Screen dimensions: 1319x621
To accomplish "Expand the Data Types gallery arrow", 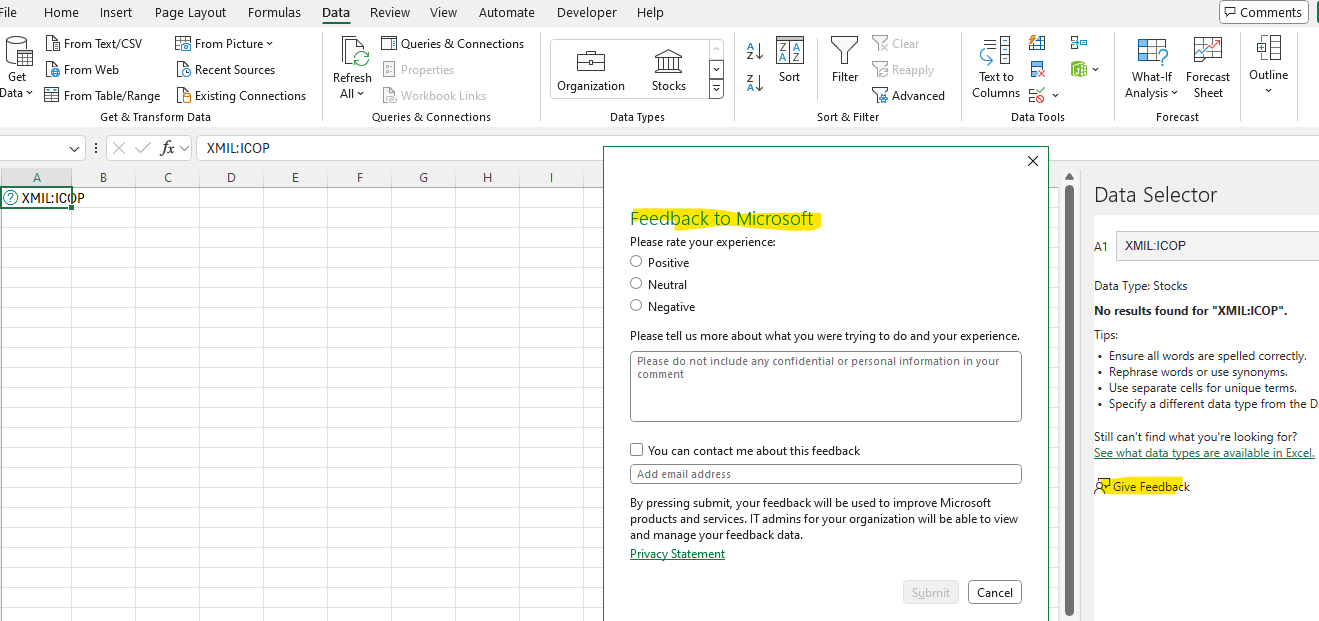I will click(716, 89).
